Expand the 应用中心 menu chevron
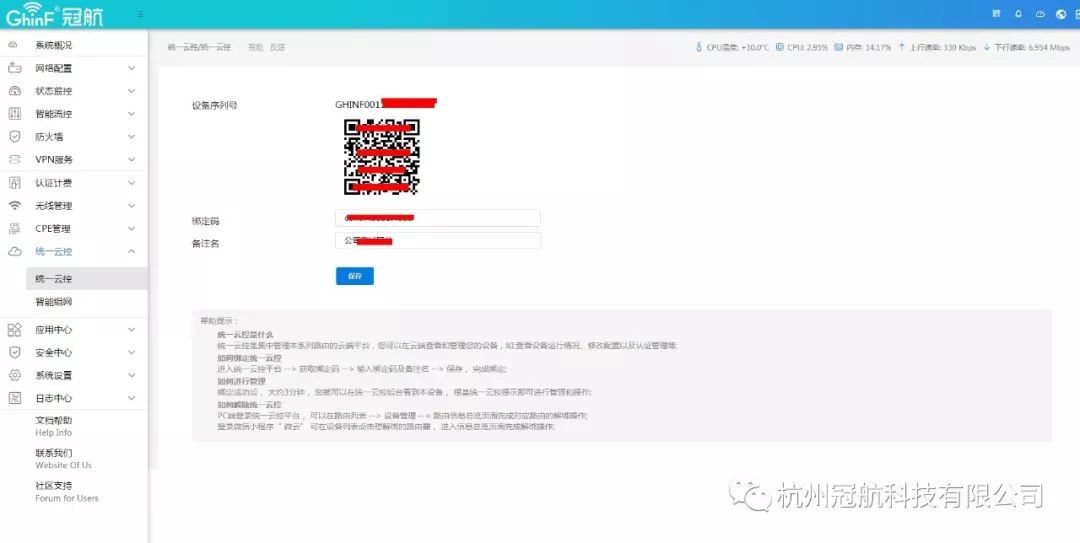This screenshot has width=1080, height=543. (x=132, y=329)
